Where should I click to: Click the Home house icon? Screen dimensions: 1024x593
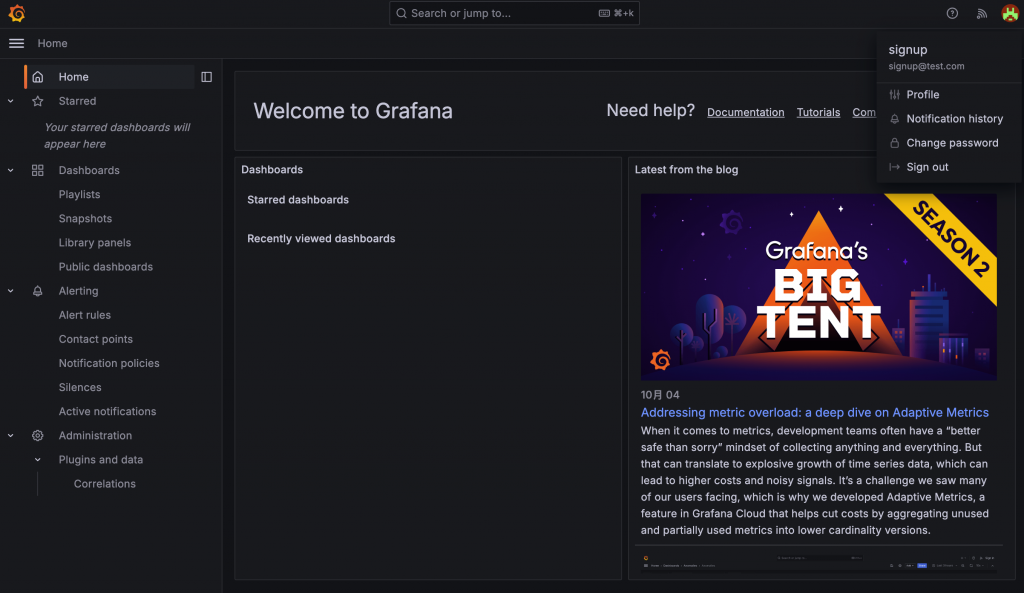coord(38,77)
